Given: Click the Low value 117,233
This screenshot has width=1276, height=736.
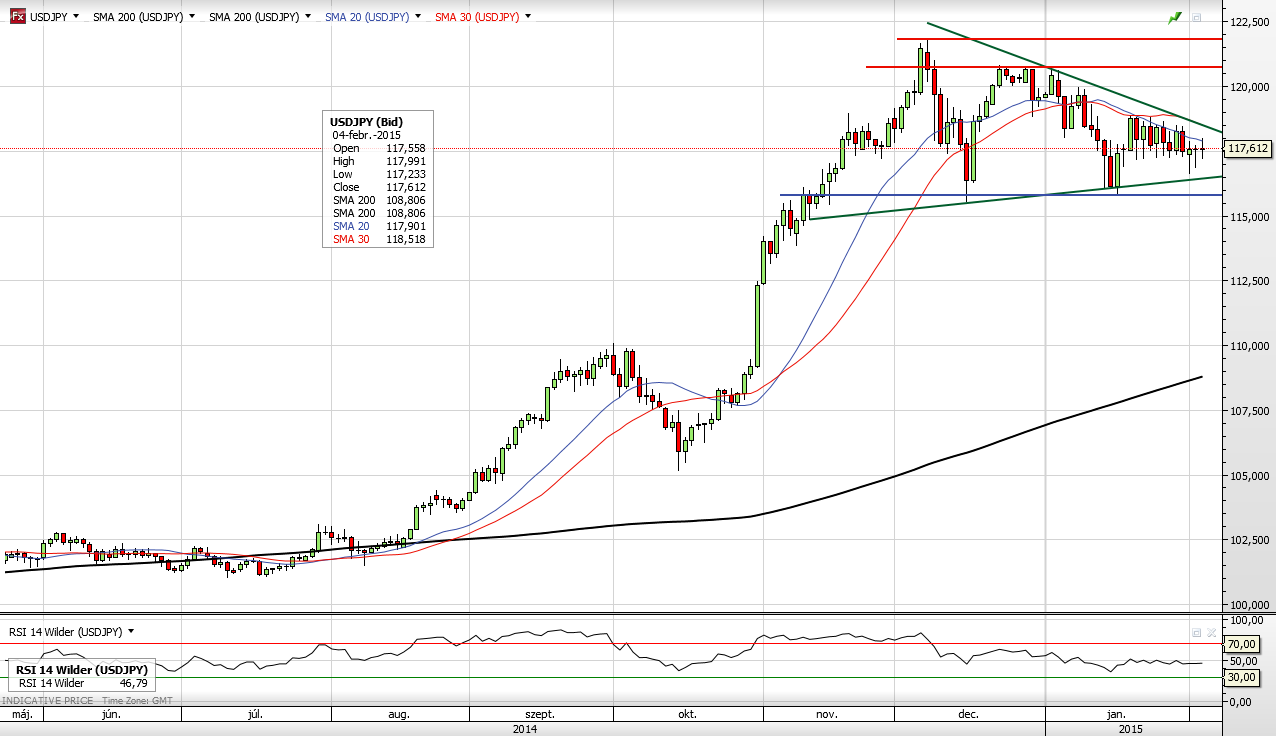Looking at the screenshot, I should [405, 174].
